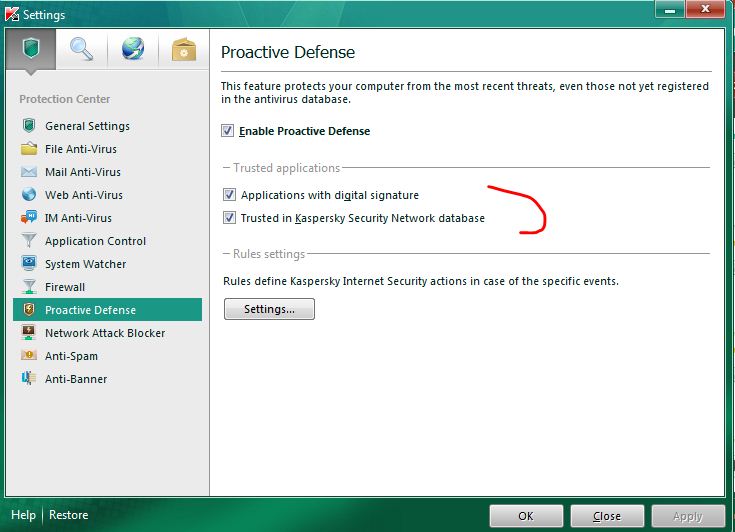This screenshot has height=532, width=735.
Task: Minimize the Settings window
Action: tap(670, 9)
